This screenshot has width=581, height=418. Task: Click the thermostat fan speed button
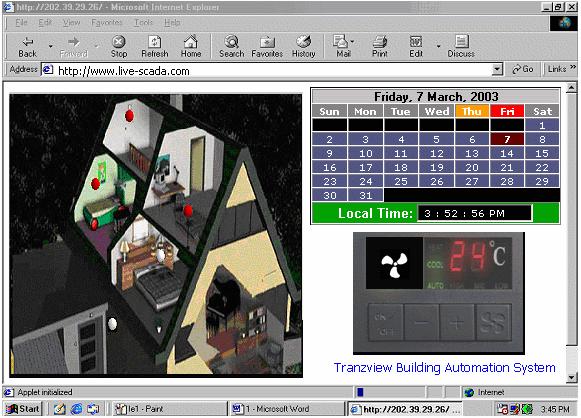493,322
